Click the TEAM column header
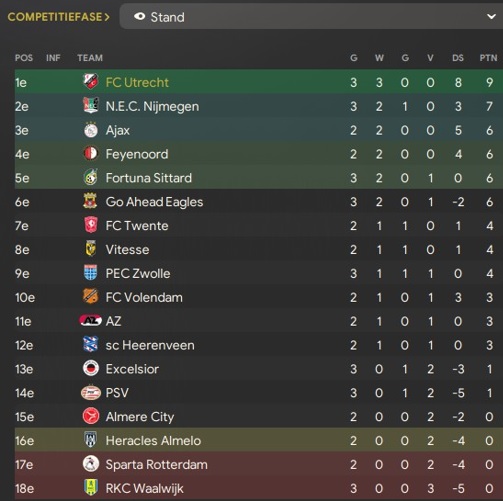 click(90, 58)
